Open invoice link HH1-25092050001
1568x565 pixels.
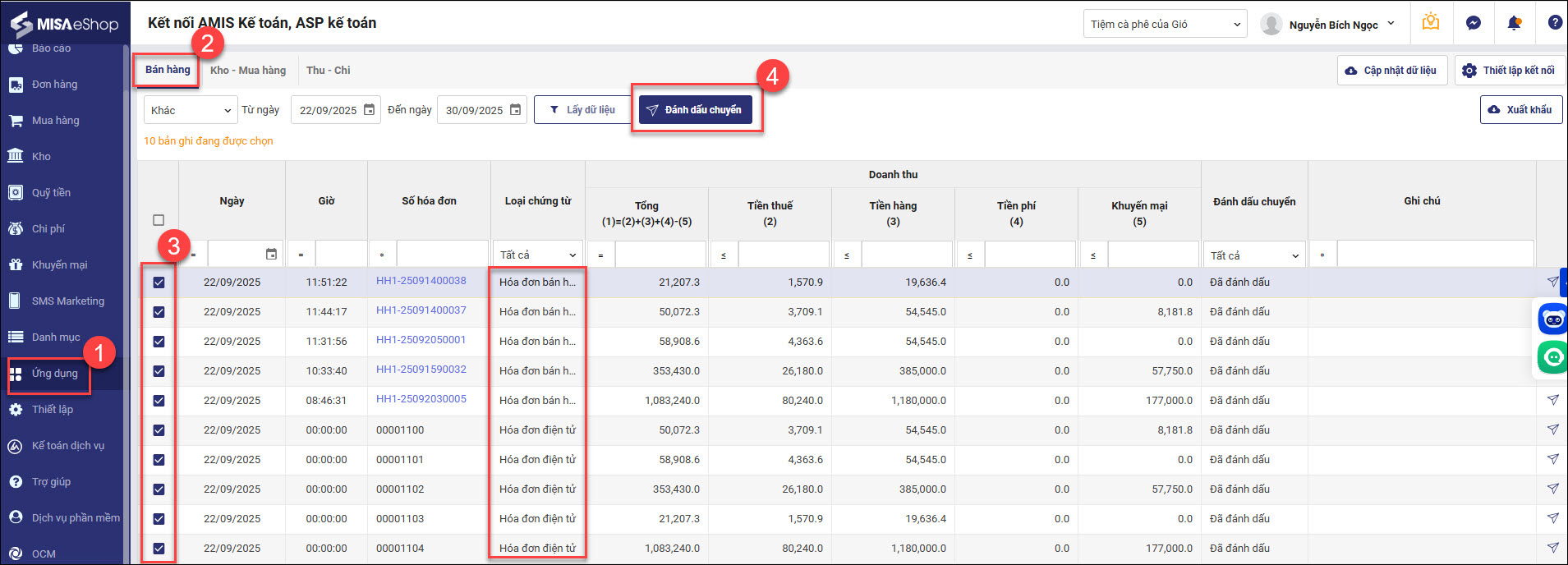(x=421, y=340)
